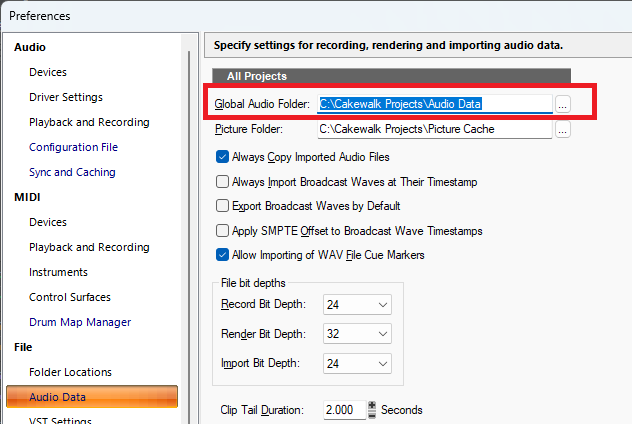Enable Export Broadcast Waves by Default
632x424 pixels.
(x=222, y=206)
